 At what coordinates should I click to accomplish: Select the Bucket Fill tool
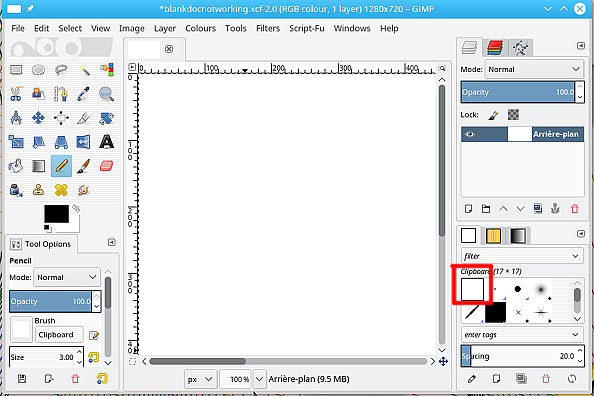click(x=16, y=166)
